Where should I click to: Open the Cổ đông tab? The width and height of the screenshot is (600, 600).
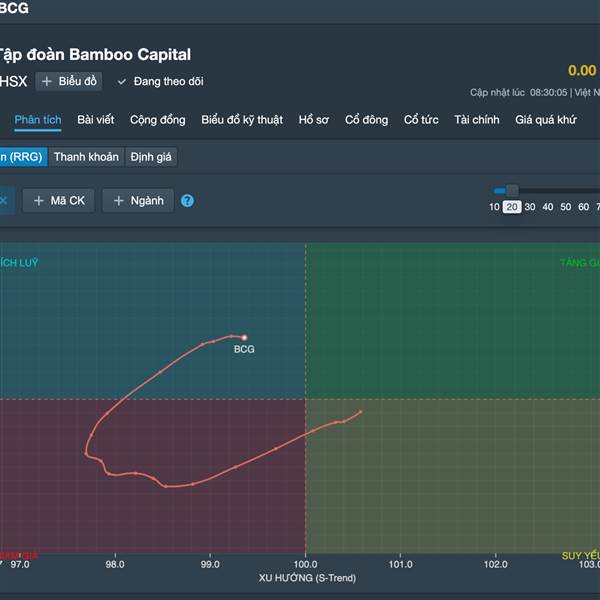point(366,120)
